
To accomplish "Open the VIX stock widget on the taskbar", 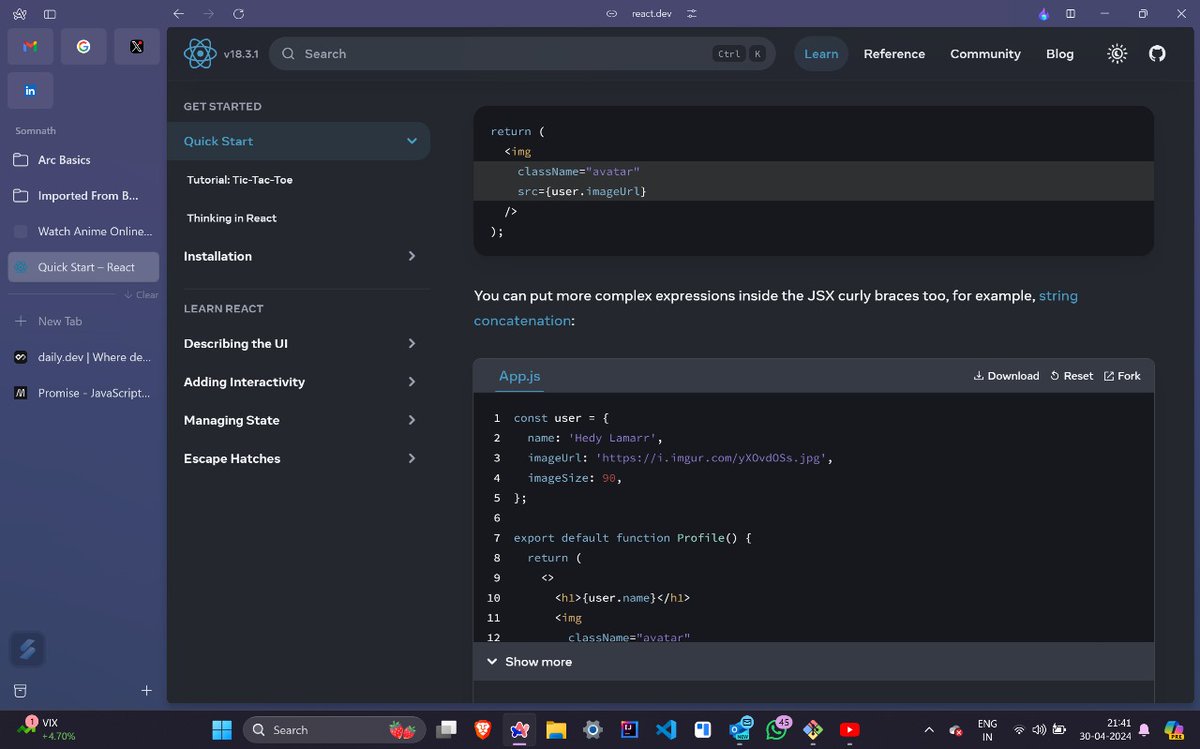I will 47,729.
